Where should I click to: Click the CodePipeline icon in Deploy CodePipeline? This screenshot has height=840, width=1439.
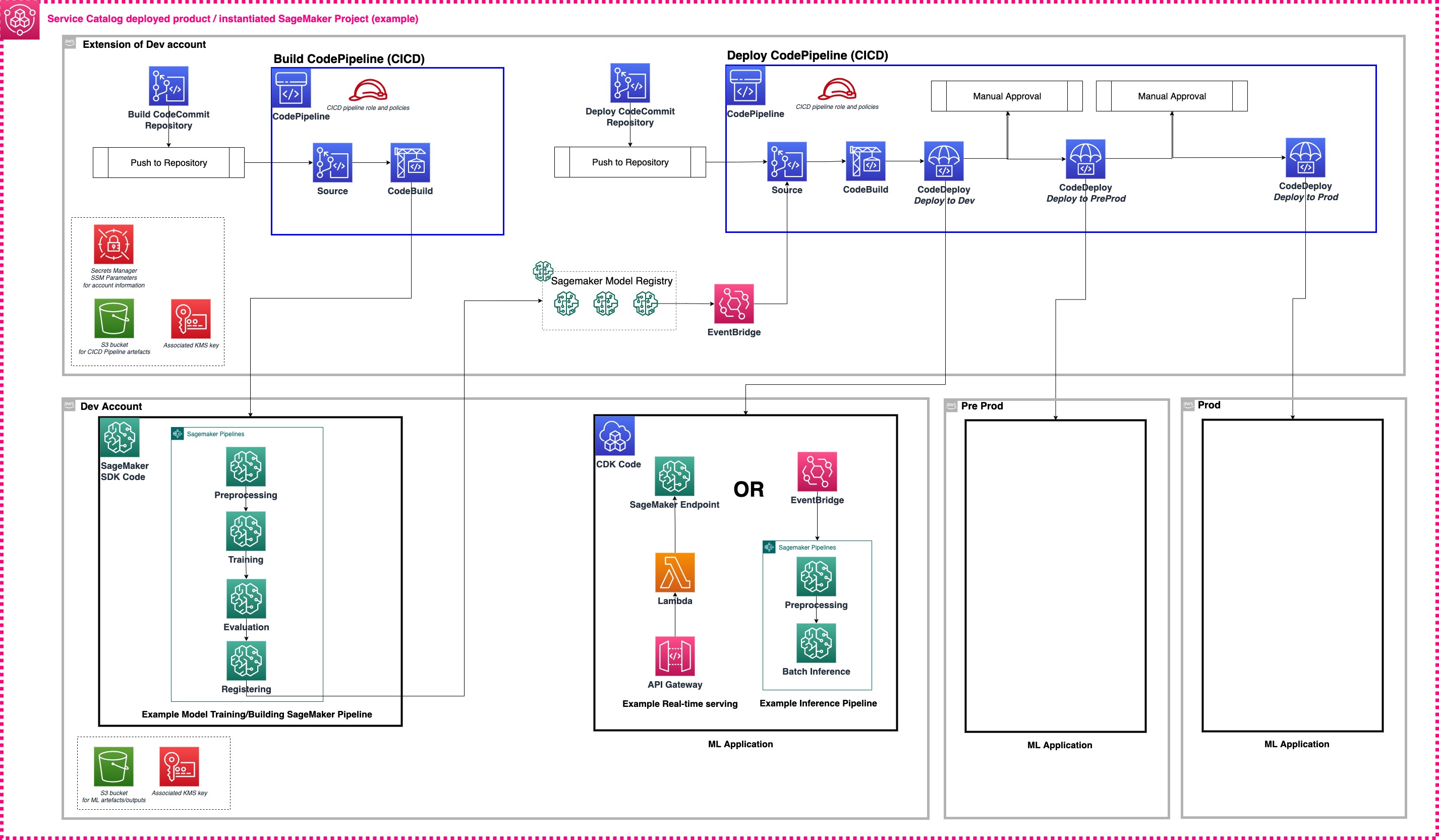[x=746, y=86]
